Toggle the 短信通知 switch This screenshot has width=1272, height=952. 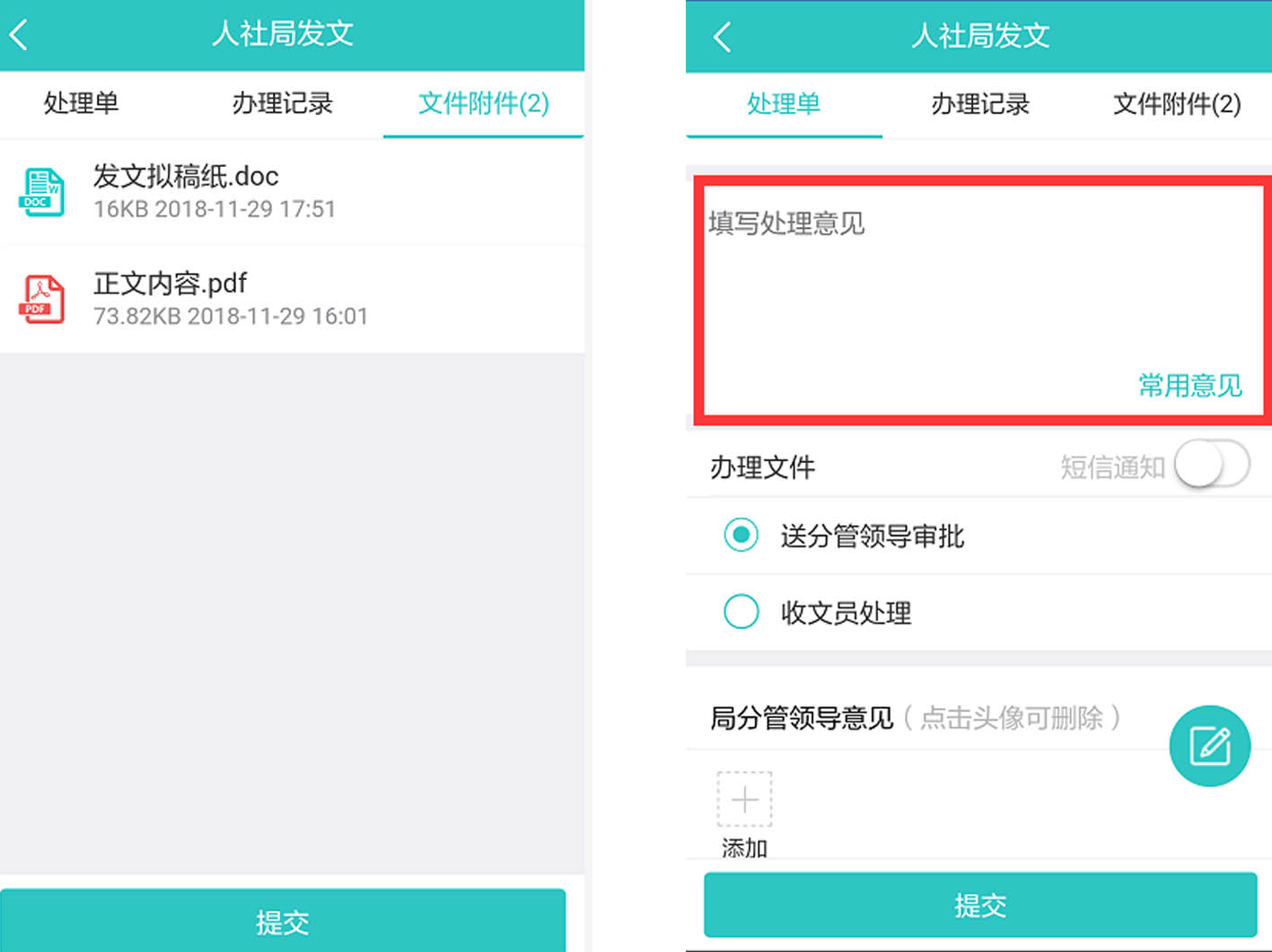(1212, 466)
